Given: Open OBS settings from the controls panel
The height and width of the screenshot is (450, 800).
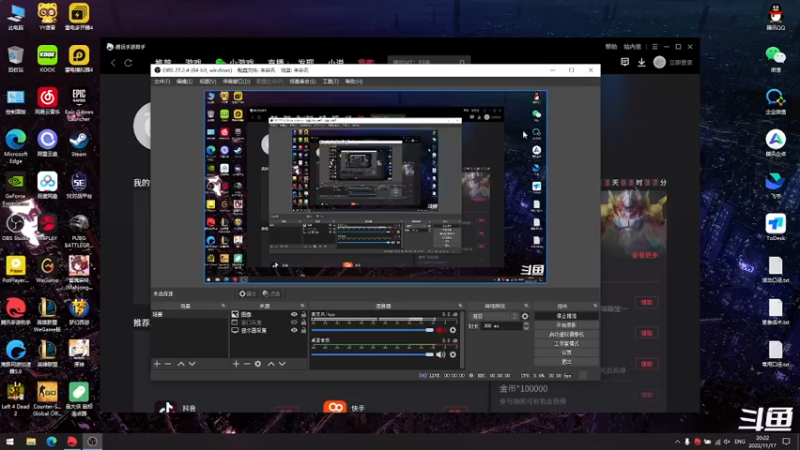Looking at the screenshot, I should [566, 353].
